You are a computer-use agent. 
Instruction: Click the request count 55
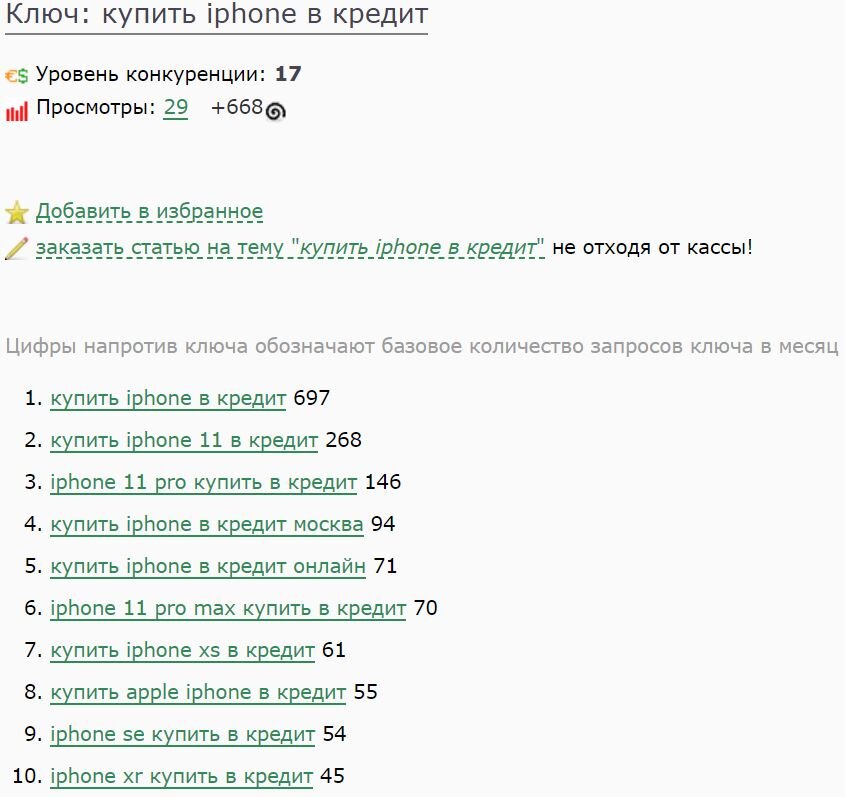[365, 692]
